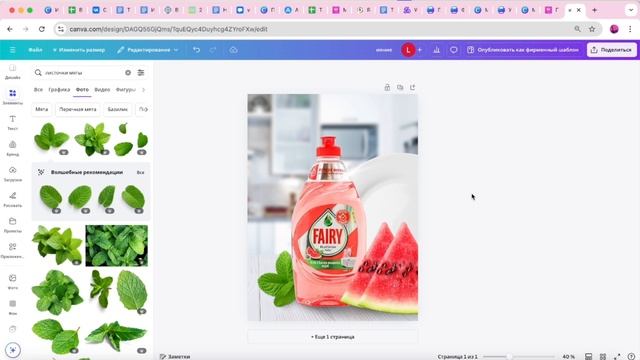Select first mint leaf in magic recommendations
640x360 pixels.
[51, 197]
